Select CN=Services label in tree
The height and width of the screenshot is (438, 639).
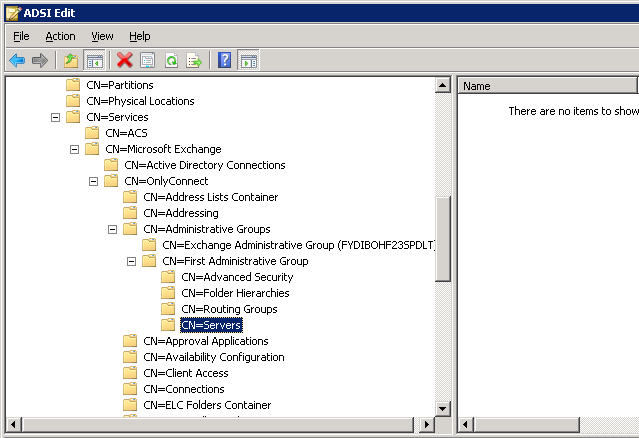[117, 117]
